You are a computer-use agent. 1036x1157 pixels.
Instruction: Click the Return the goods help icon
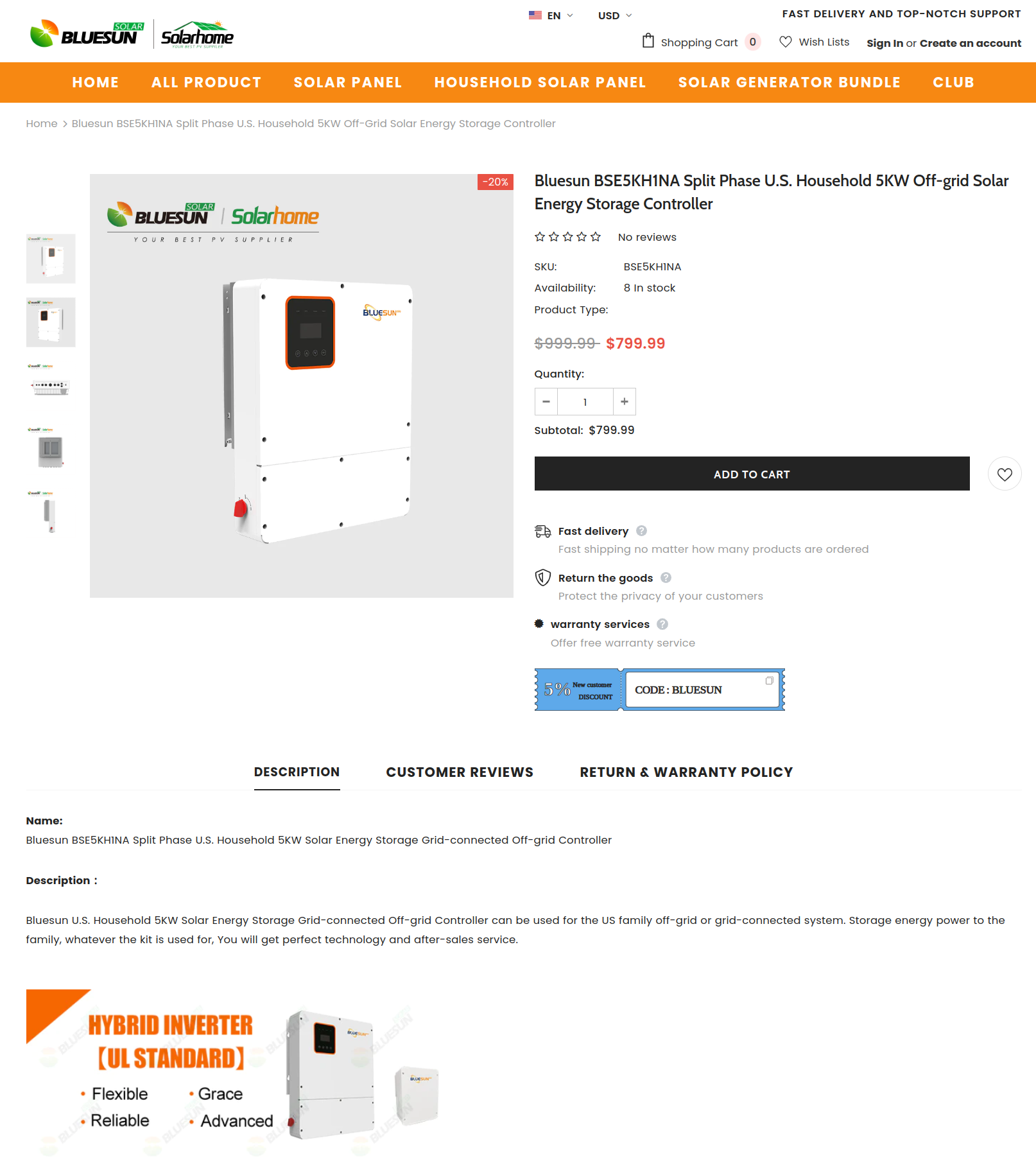point(666,578)
